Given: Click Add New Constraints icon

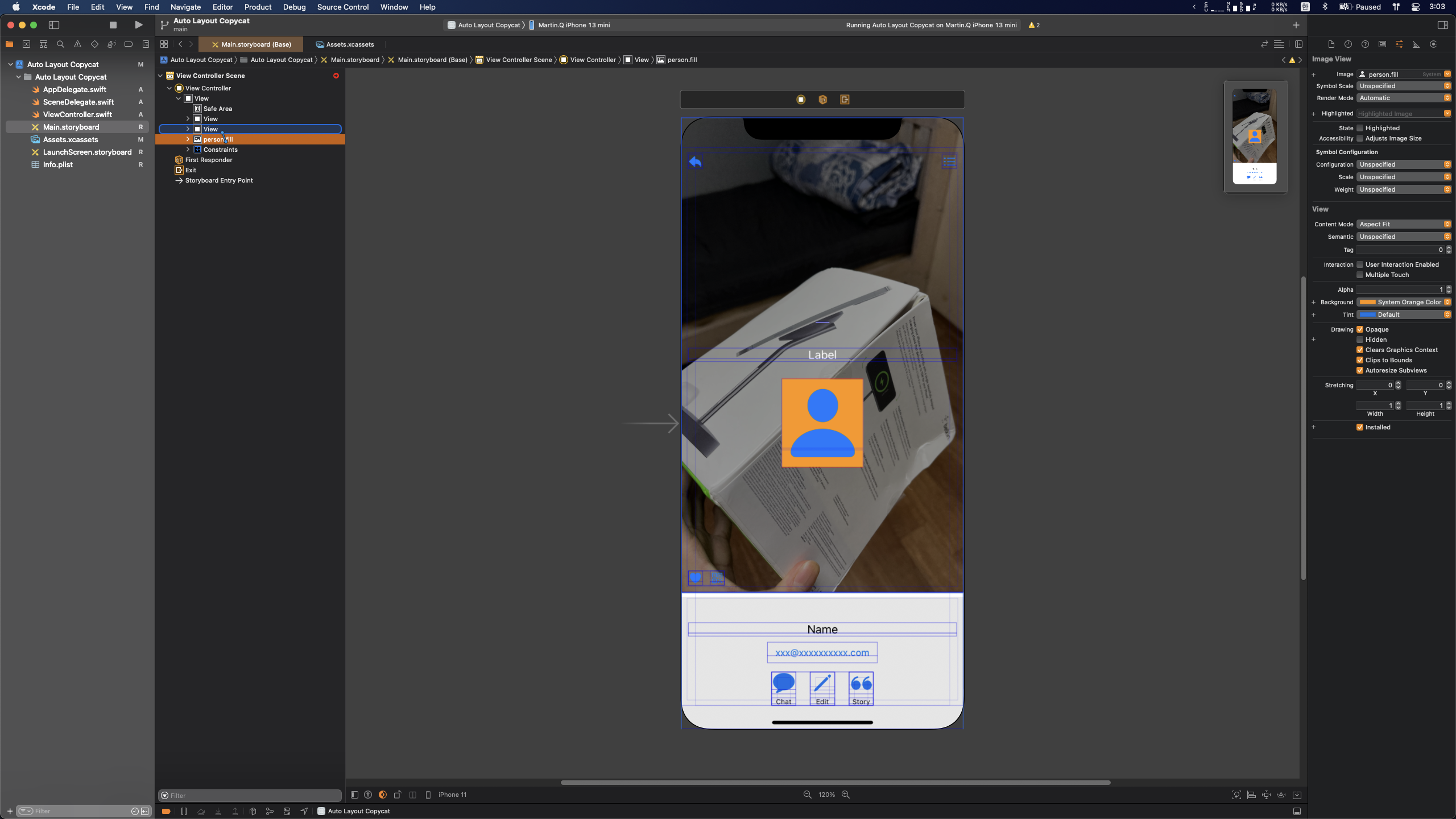Looking at the screenshot, I should [x=1266, y=795].
